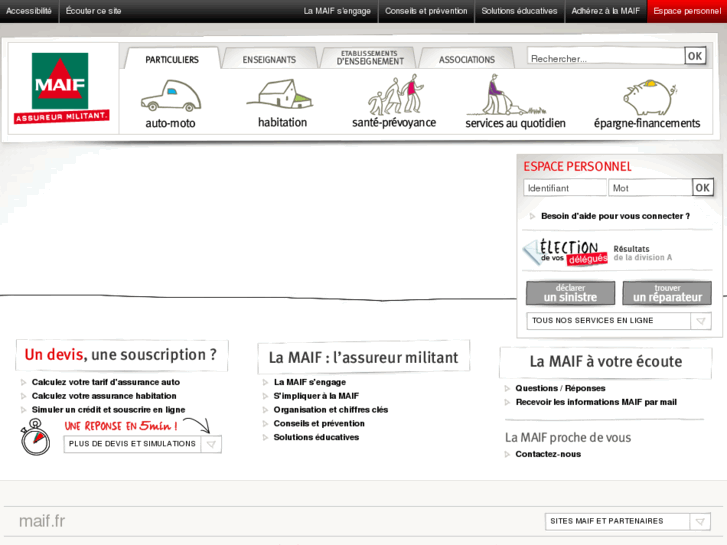Viewport: 727px width, 545px height.
Task: Click Une réponse en 5min text
Action: [x=121, y=426]
